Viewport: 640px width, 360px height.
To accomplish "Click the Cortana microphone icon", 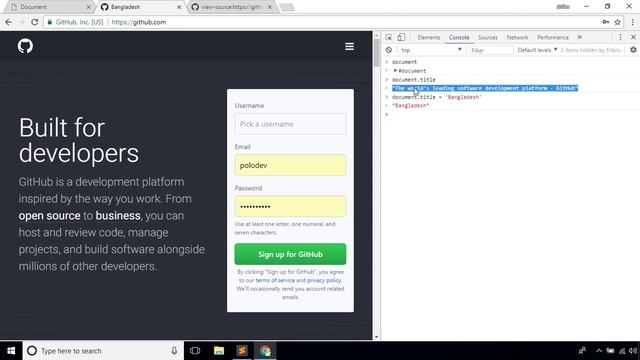I will [x=174, y=351].
